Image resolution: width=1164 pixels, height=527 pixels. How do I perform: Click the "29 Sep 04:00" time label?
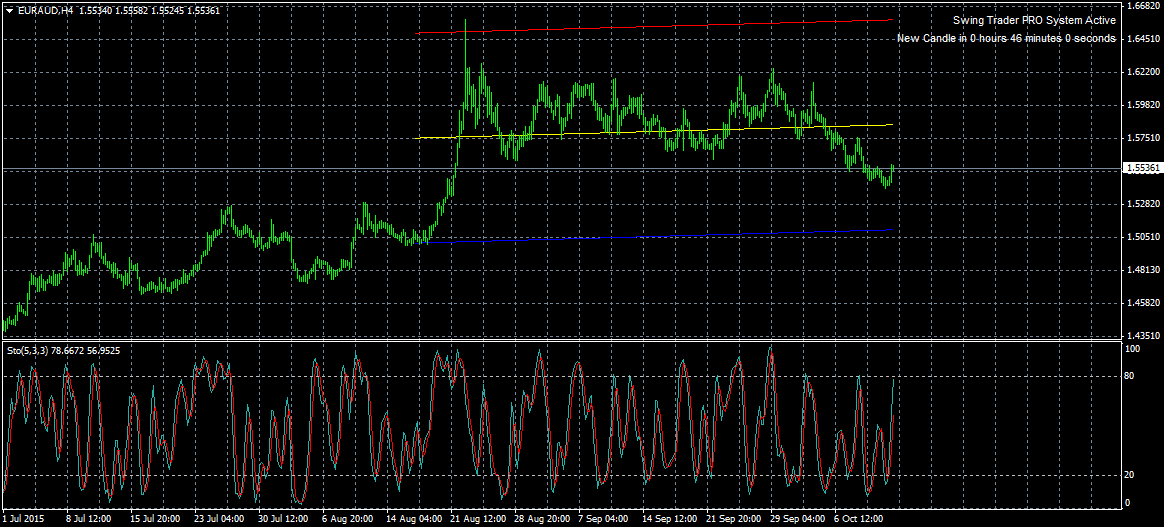(x=799, y=519)
